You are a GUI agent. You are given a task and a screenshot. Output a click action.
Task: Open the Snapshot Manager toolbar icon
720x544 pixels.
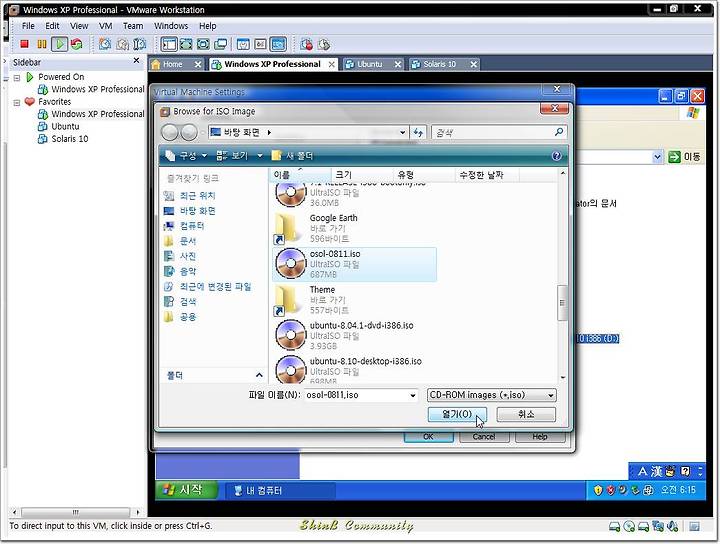(x=140, y=44)
